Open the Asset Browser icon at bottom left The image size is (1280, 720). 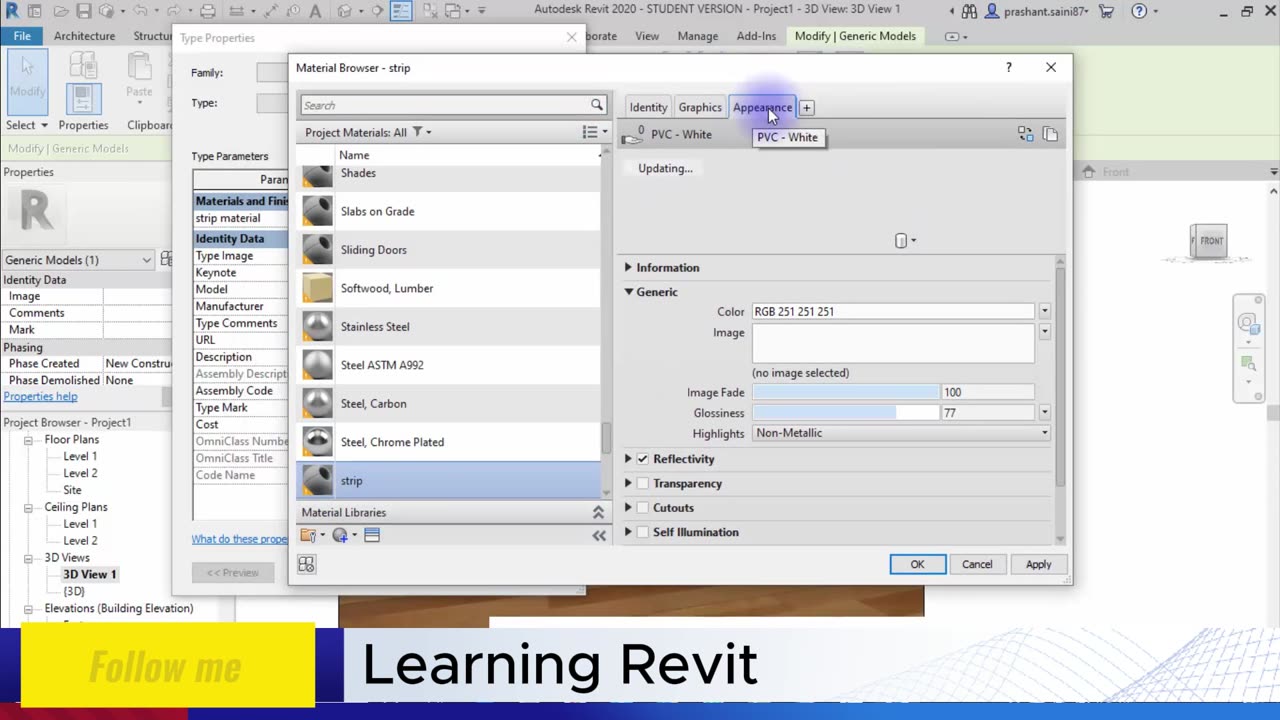(307, 565)
